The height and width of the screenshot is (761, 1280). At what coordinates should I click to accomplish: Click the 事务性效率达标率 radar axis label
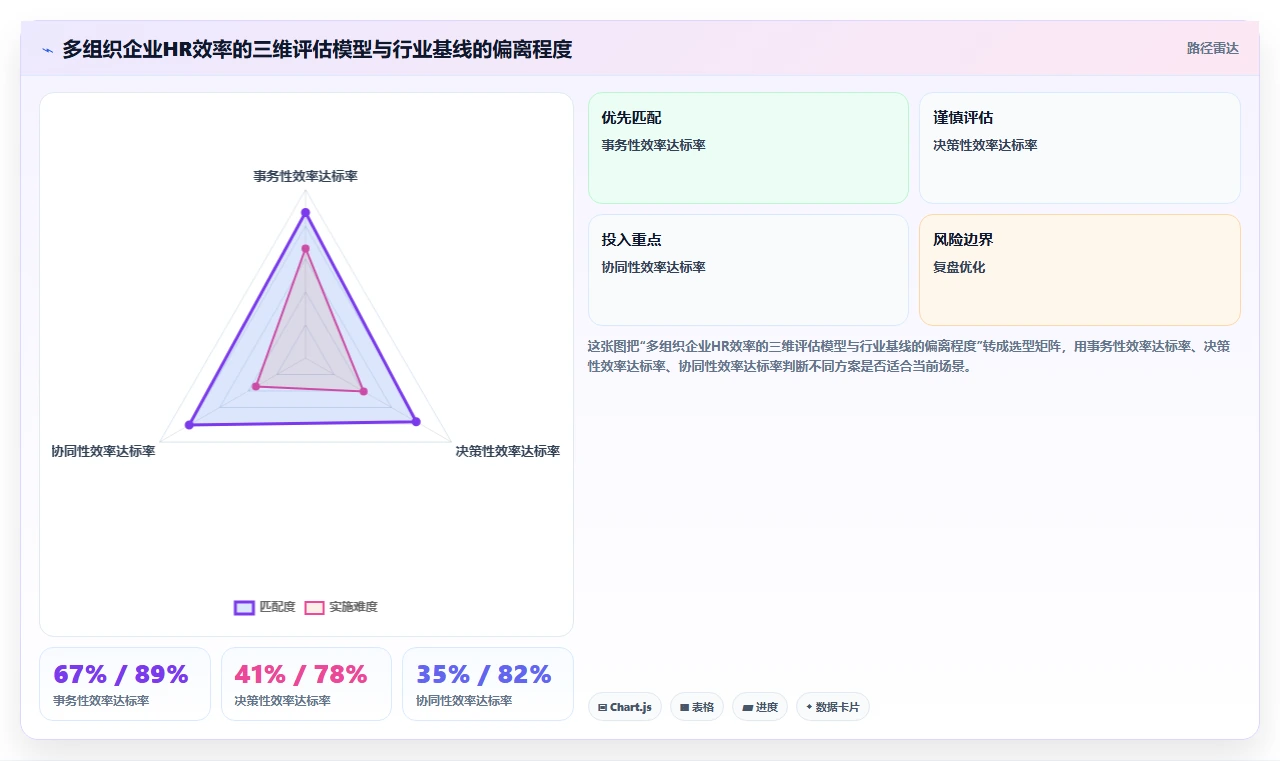[305, 176]
